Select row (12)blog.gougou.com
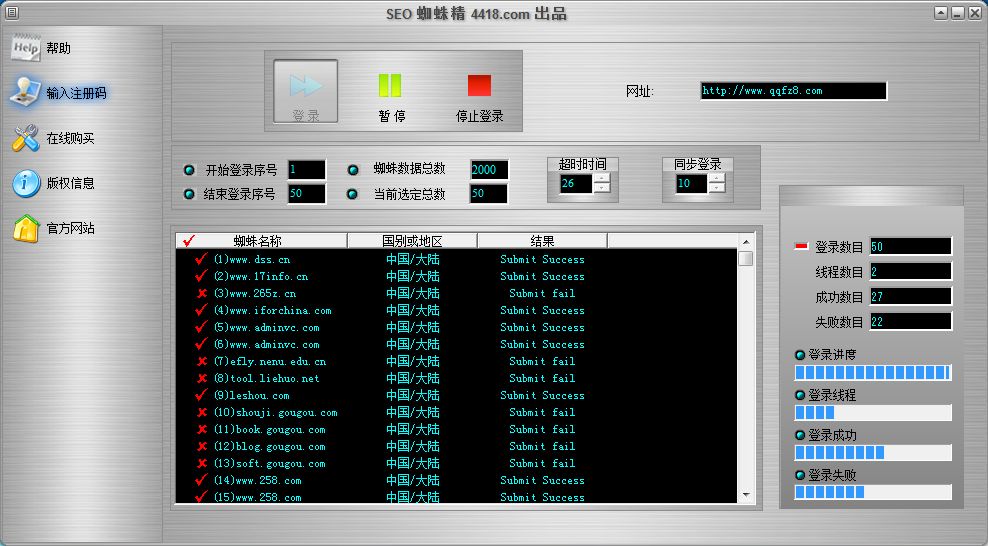 pos(456,446)
